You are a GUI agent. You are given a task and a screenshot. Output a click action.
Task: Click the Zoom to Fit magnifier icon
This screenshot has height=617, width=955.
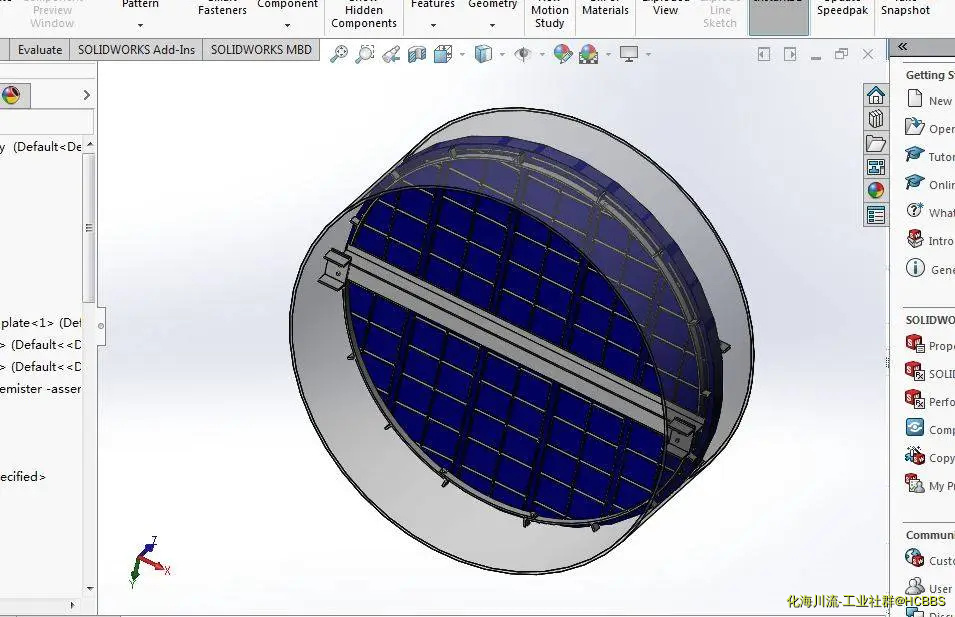pos(339,54)
